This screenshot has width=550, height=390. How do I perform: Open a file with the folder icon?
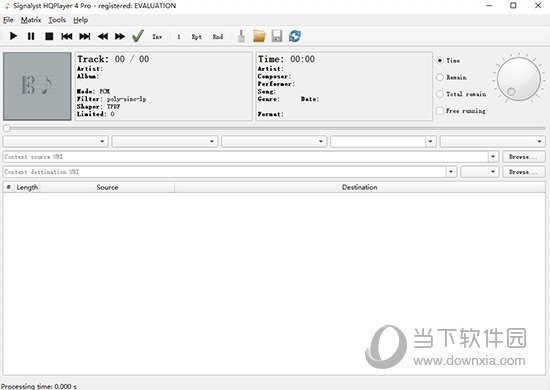(x=259, y=36)
